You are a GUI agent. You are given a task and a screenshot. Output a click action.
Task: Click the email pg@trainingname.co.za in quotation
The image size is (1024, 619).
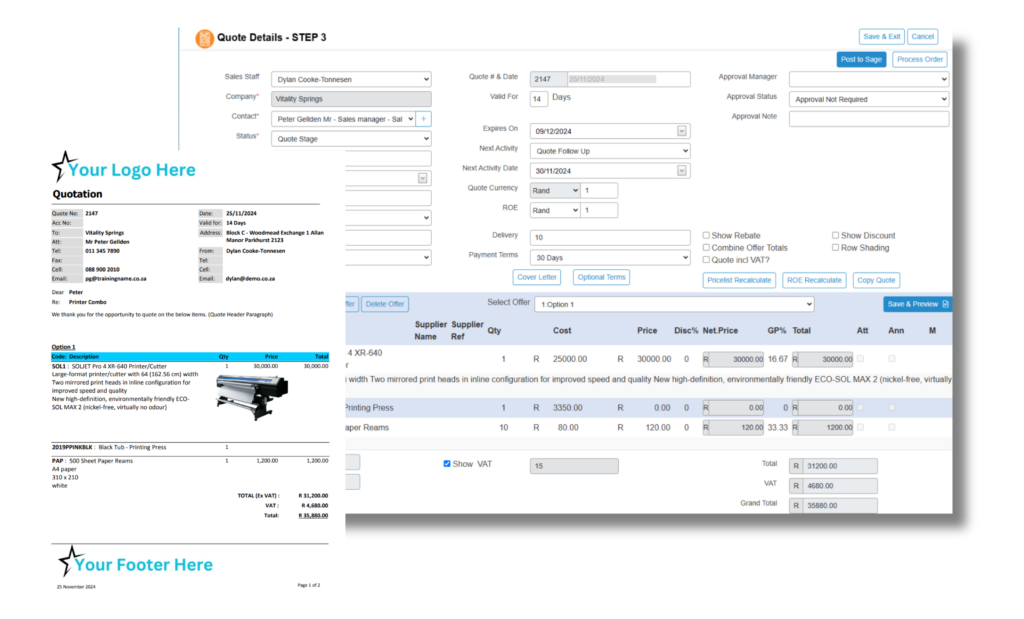click(x=116, y=279)
